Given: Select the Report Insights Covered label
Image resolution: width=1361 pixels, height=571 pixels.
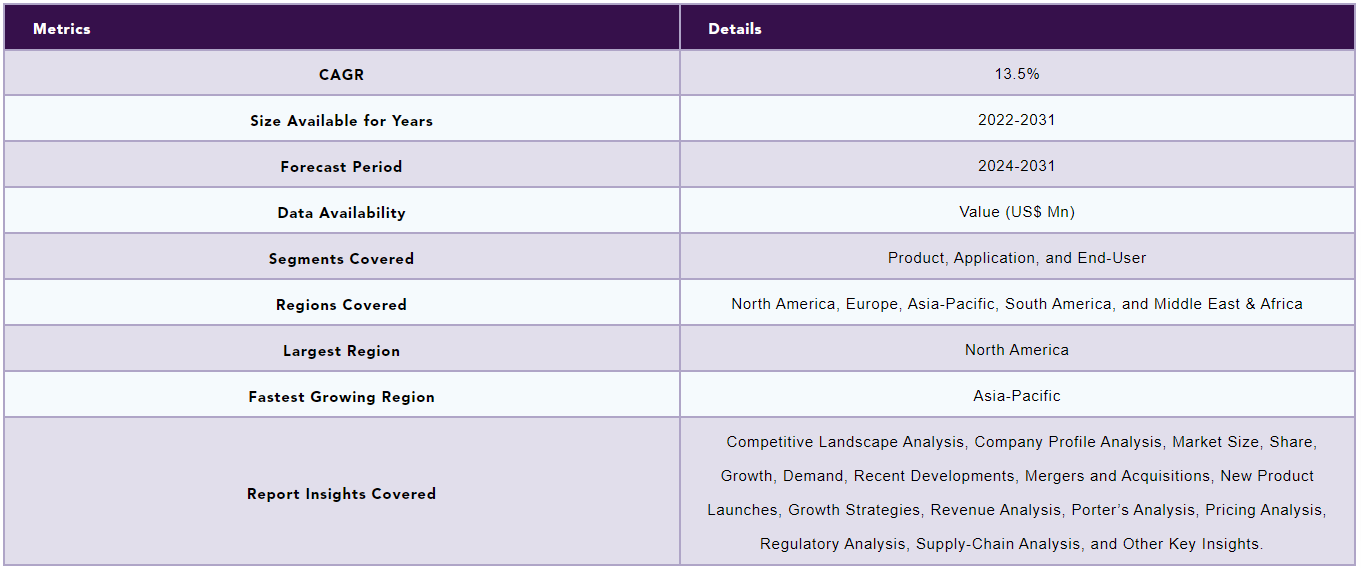Looking at the screenshot, I should (341, 494).
